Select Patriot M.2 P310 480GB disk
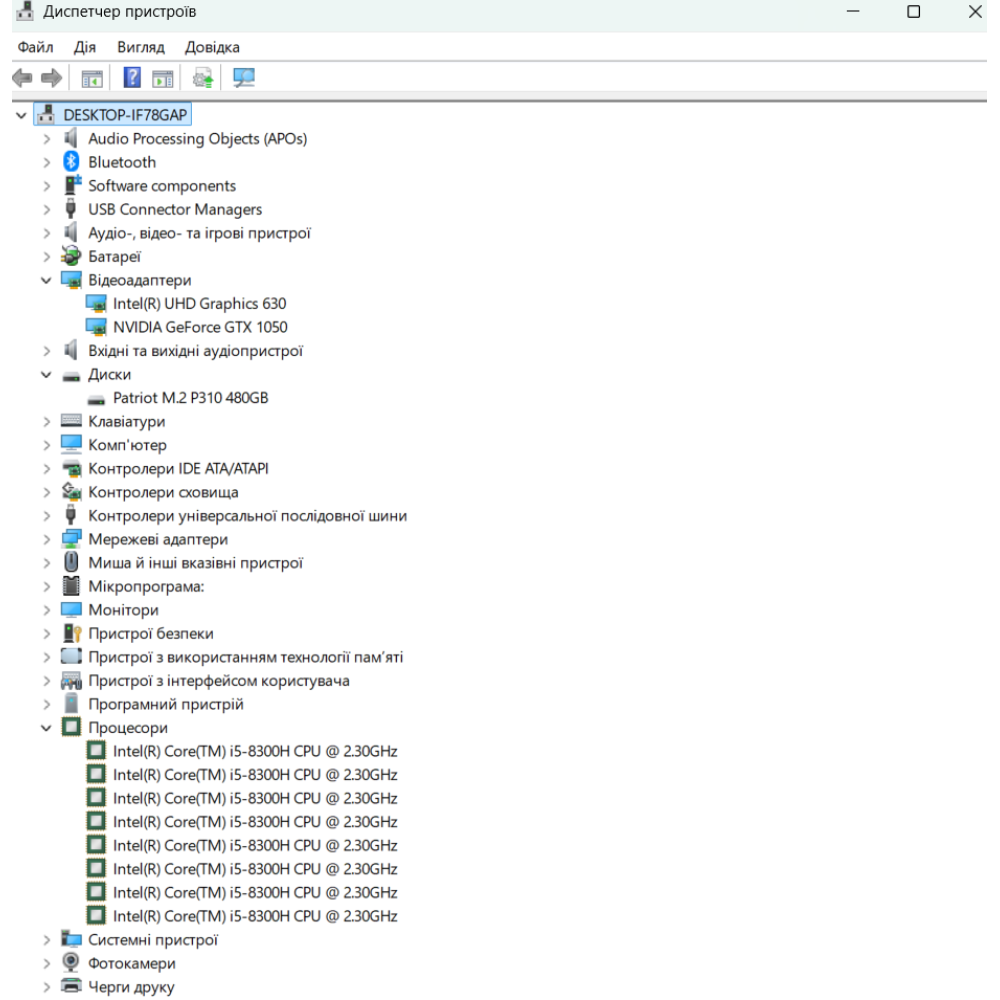 [x=190, y=398]
